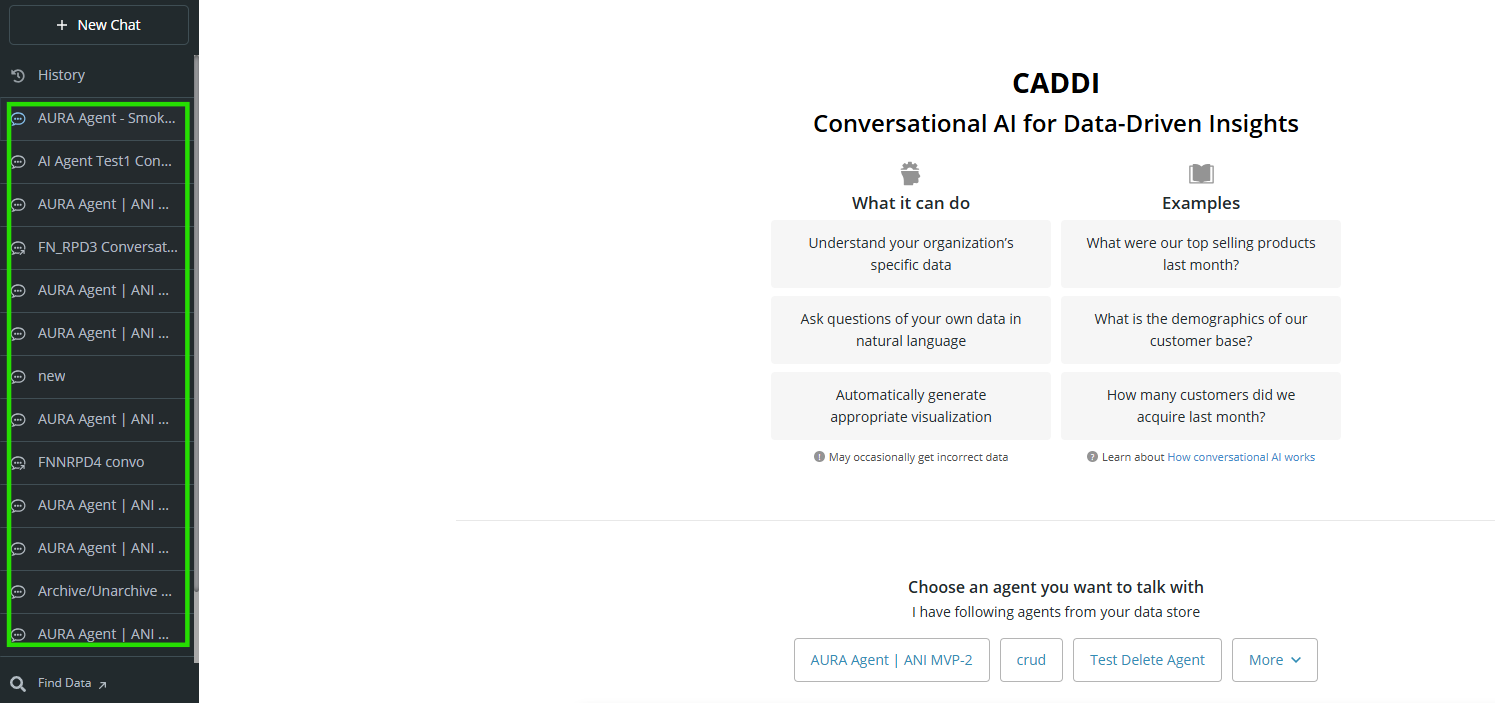The width and height of the screenshot is (1495, 703).
Task: Click the 'What it can do' icon
Action: 910,173
